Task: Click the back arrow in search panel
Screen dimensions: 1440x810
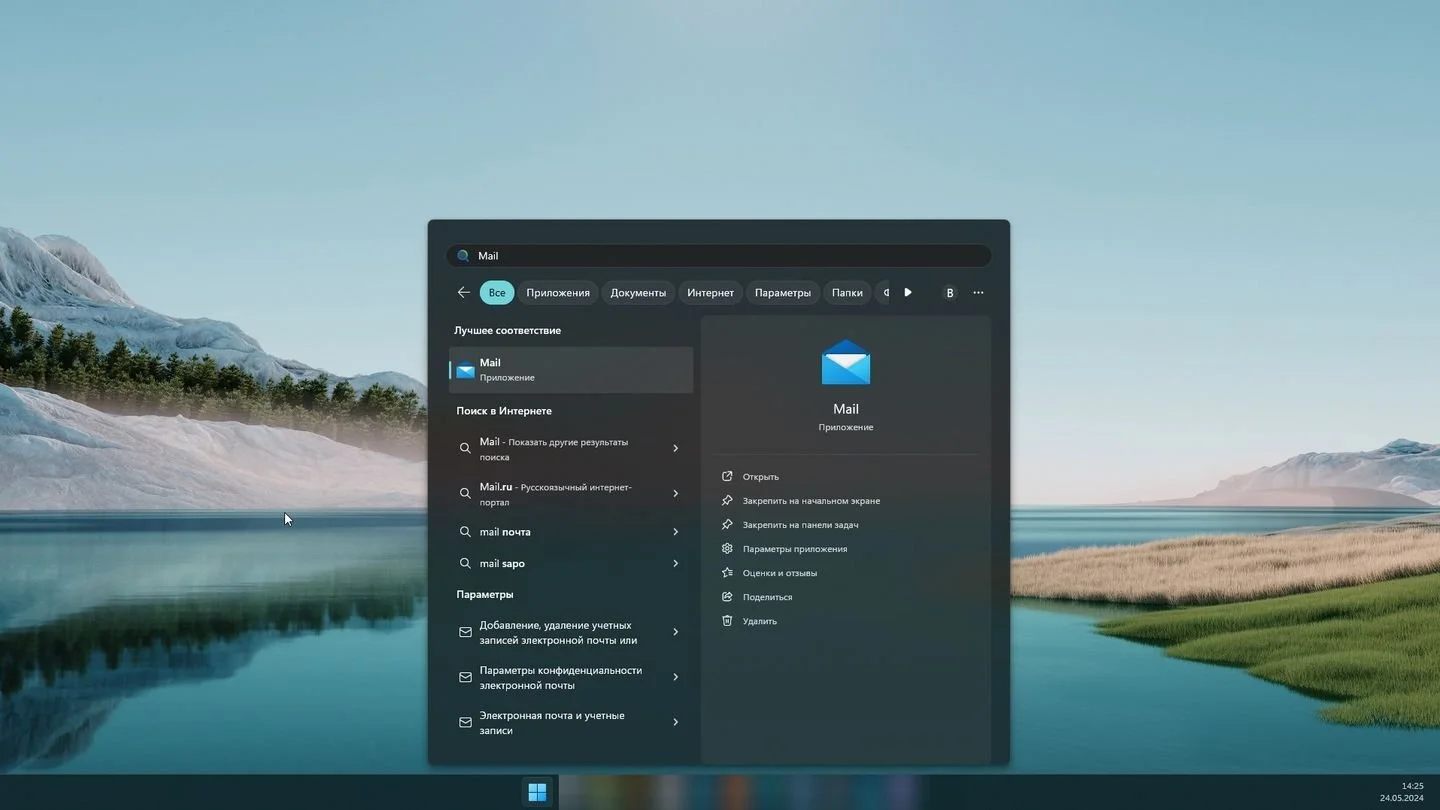Action: [x=463, y=293]
